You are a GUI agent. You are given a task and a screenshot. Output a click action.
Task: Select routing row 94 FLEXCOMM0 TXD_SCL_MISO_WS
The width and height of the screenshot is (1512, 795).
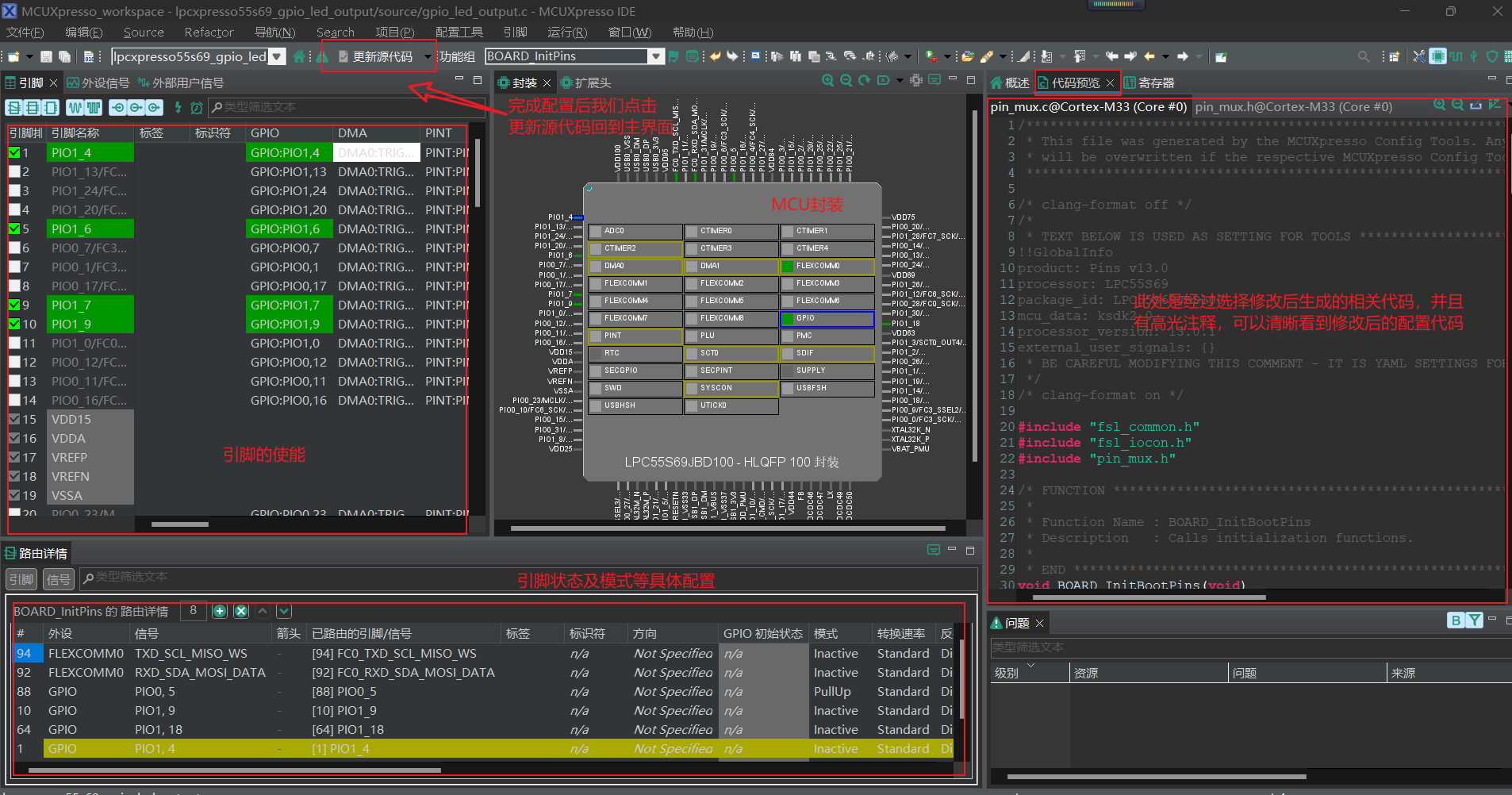click(x=484, y=653)
